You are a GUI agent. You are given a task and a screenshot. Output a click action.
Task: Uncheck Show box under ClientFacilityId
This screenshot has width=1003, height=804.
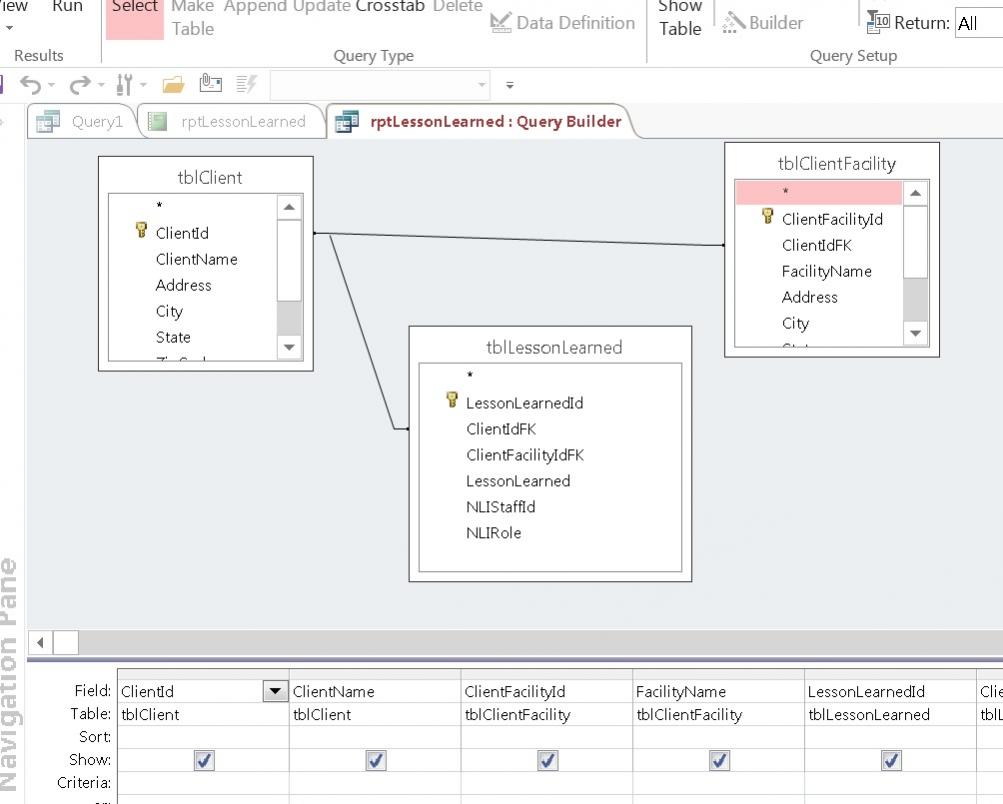click(x=548, y=760)
